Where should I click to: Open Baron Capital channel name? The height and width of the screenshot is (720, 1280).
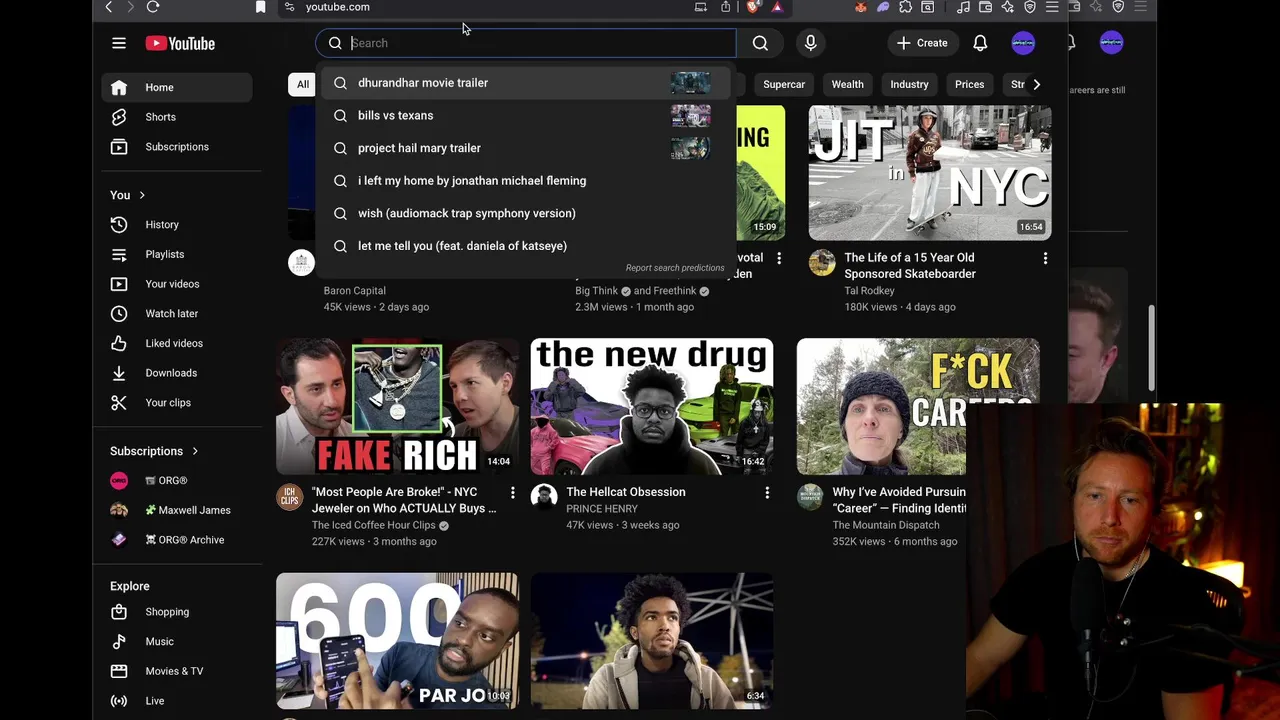[x=354, y=291]
